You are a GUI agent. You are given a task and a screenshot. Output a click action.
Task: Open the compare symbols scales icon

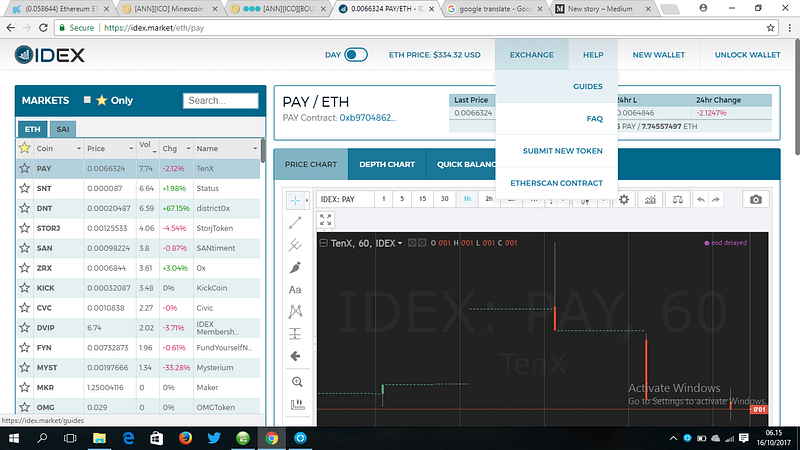678,199
